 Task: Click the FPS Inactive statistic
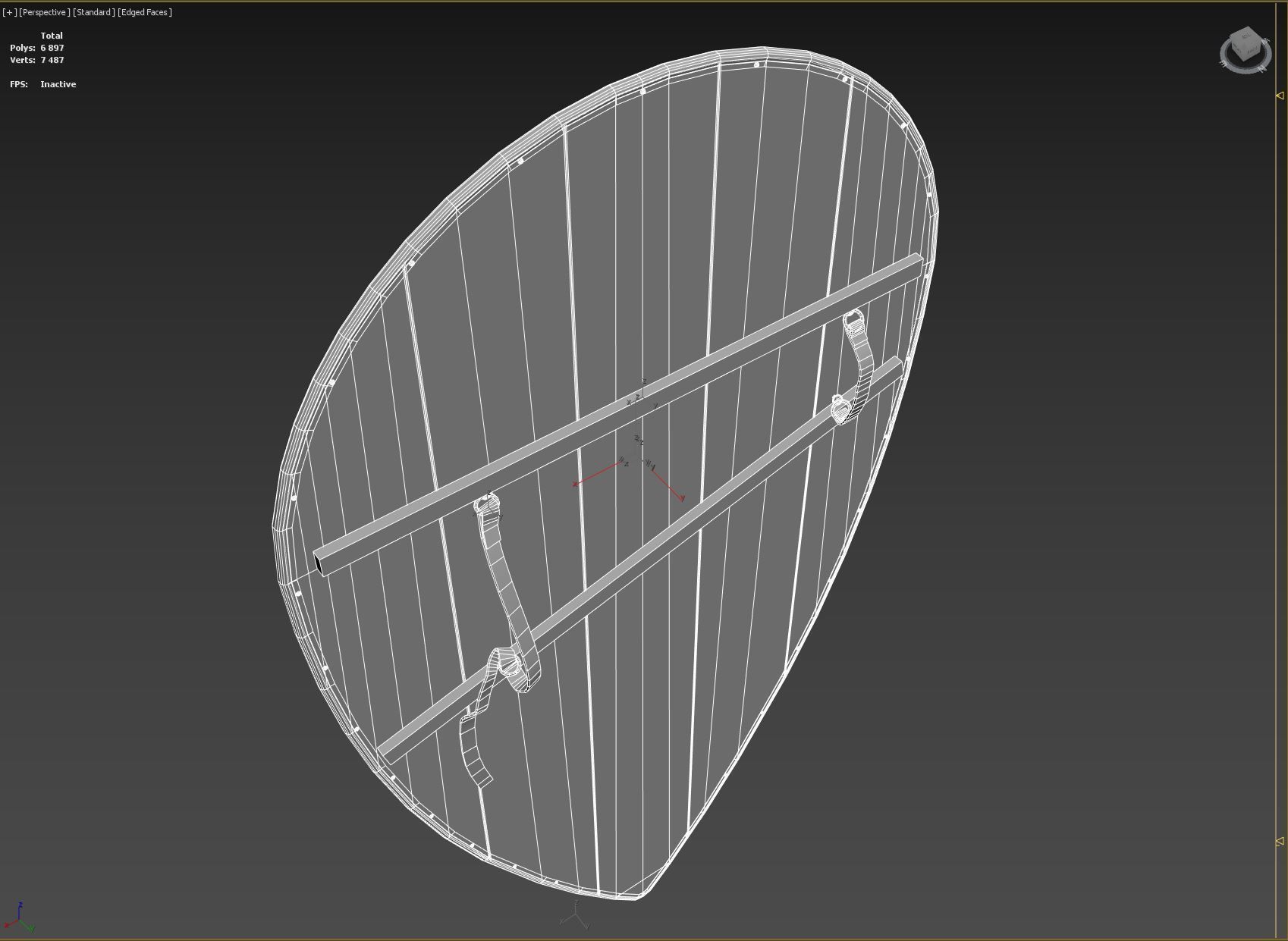tap(42, 84)
